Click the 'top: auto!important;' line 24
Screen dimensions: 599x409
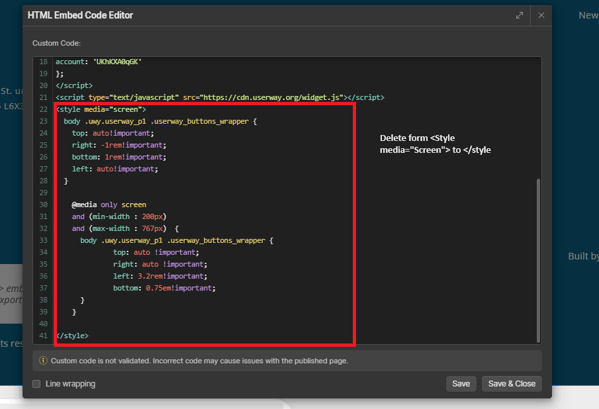pyautogui.click(x=113, y=133)
